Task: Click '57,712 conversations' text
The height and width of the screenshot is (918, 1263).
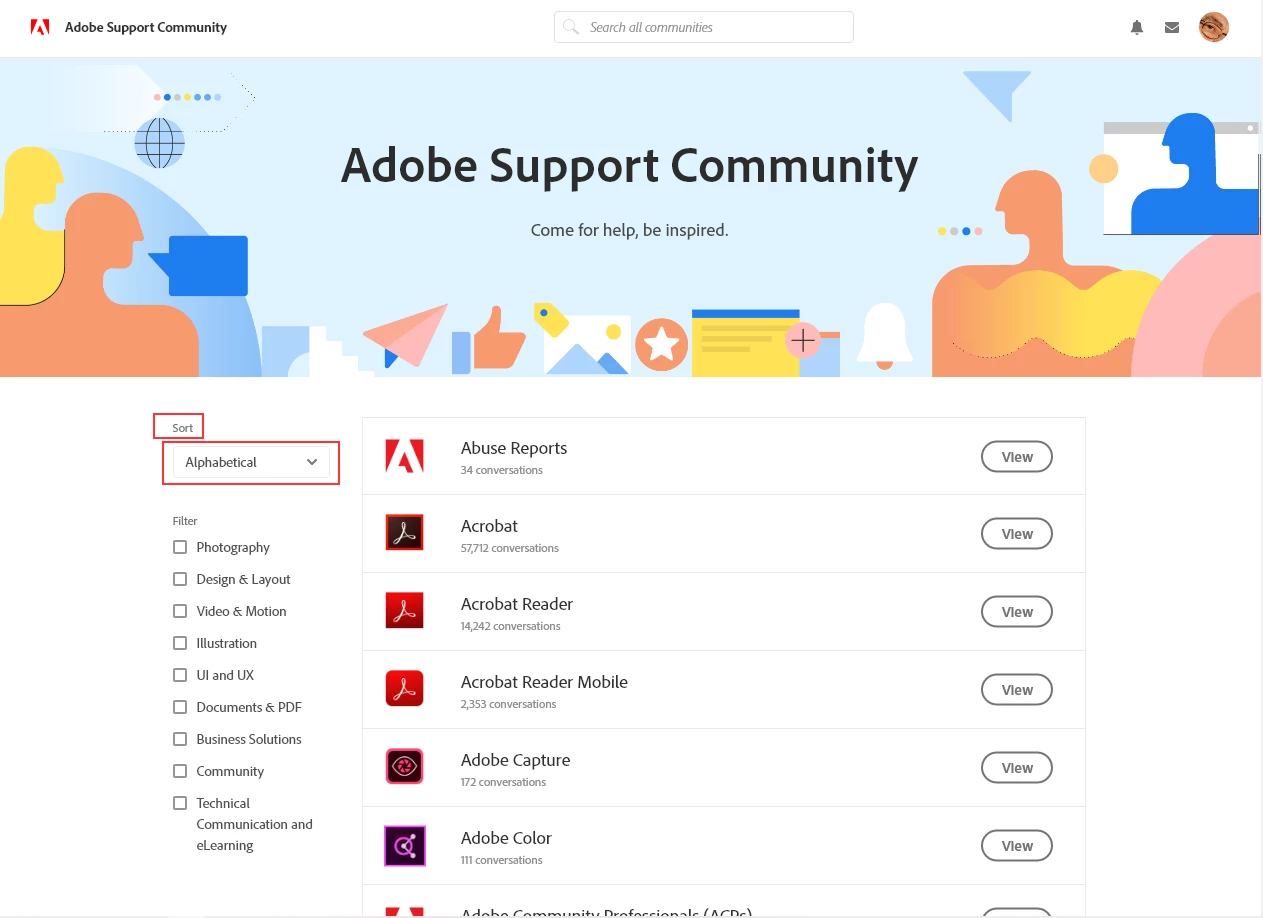Action: 510,548
